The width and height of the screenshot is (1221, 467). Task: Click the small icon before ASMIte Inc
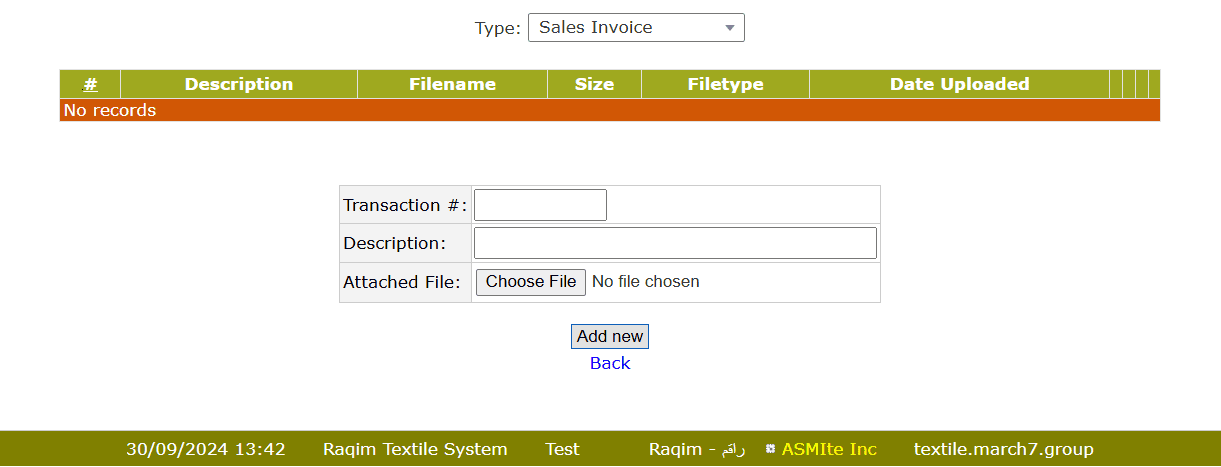(x=770, y=449)
